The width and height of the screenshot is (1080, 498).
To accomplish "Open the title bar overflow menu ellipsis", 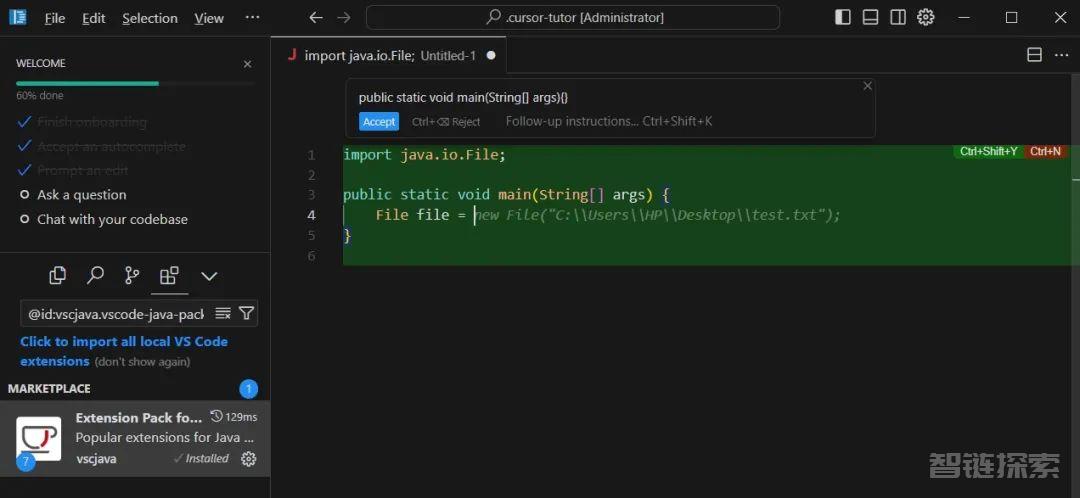I will click(252, 18).
